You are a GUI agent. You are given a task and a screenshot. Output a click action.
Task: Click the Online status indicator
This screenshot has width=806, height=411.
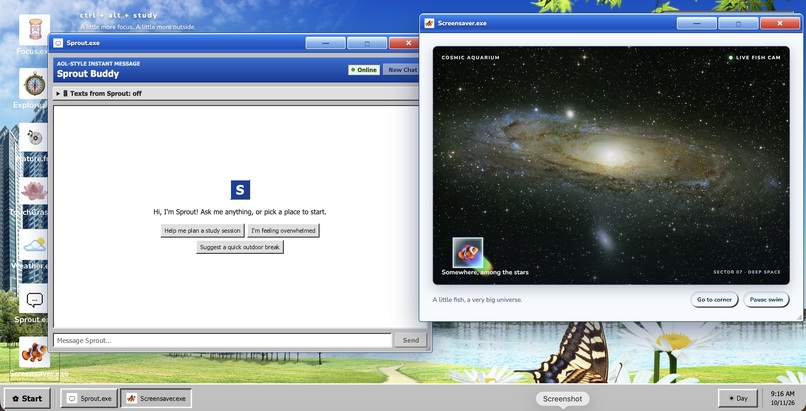(x=363, y=70)
